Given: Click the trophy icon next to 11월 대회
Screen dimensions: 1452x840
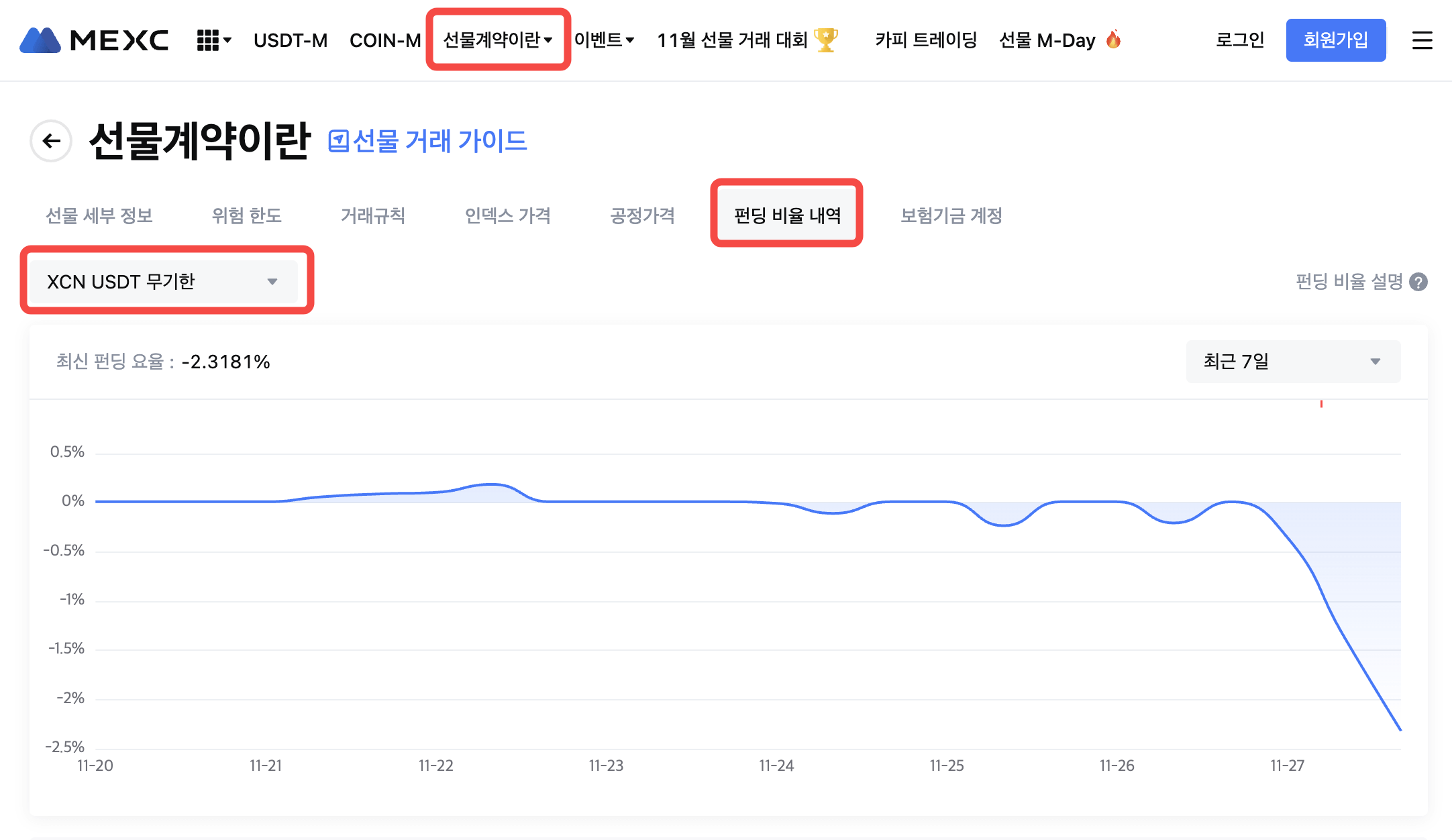Looking at the screenshot, I should pos(826,40).
